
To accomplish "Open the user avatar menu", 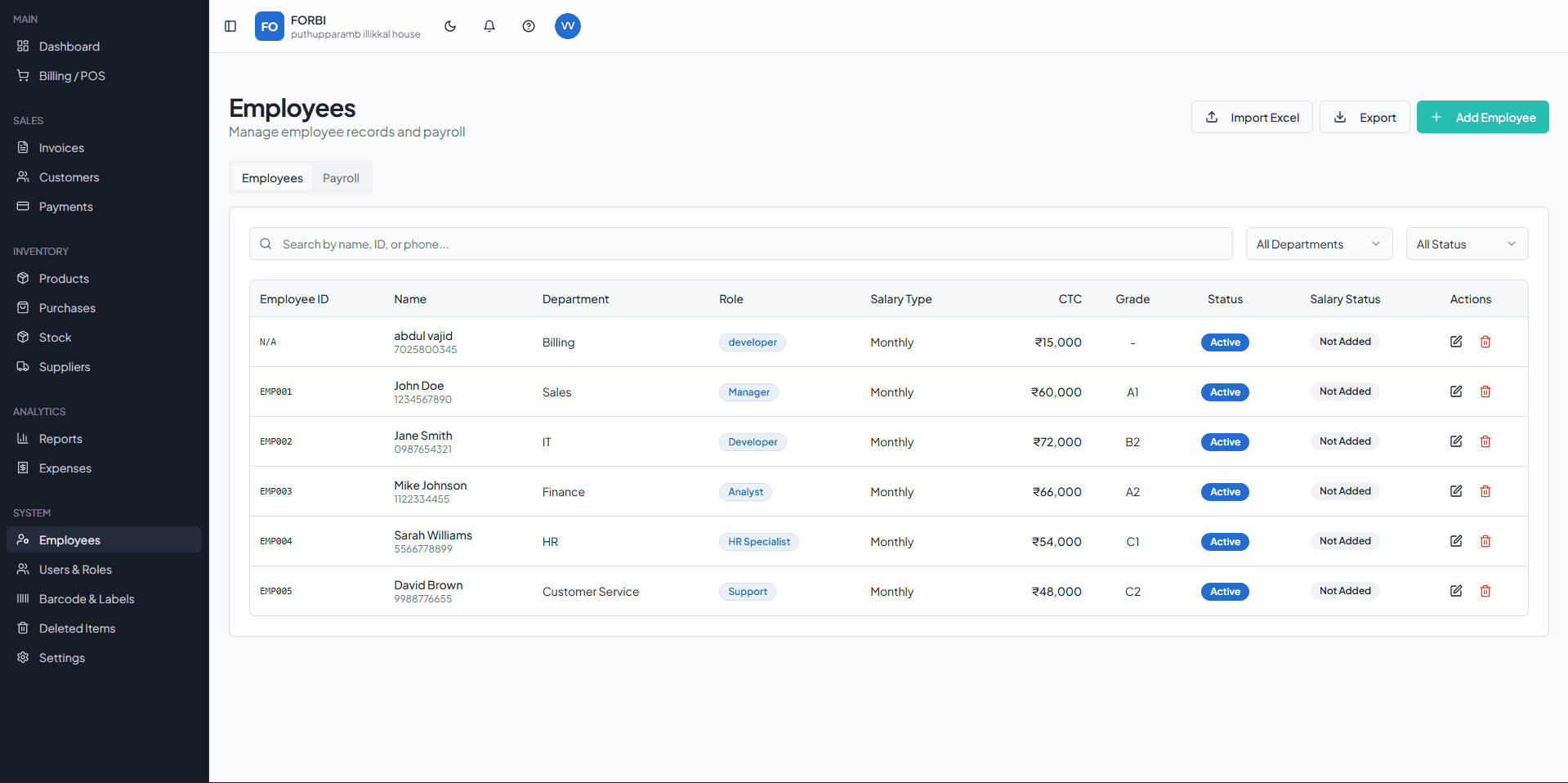I will pos(568,26).
